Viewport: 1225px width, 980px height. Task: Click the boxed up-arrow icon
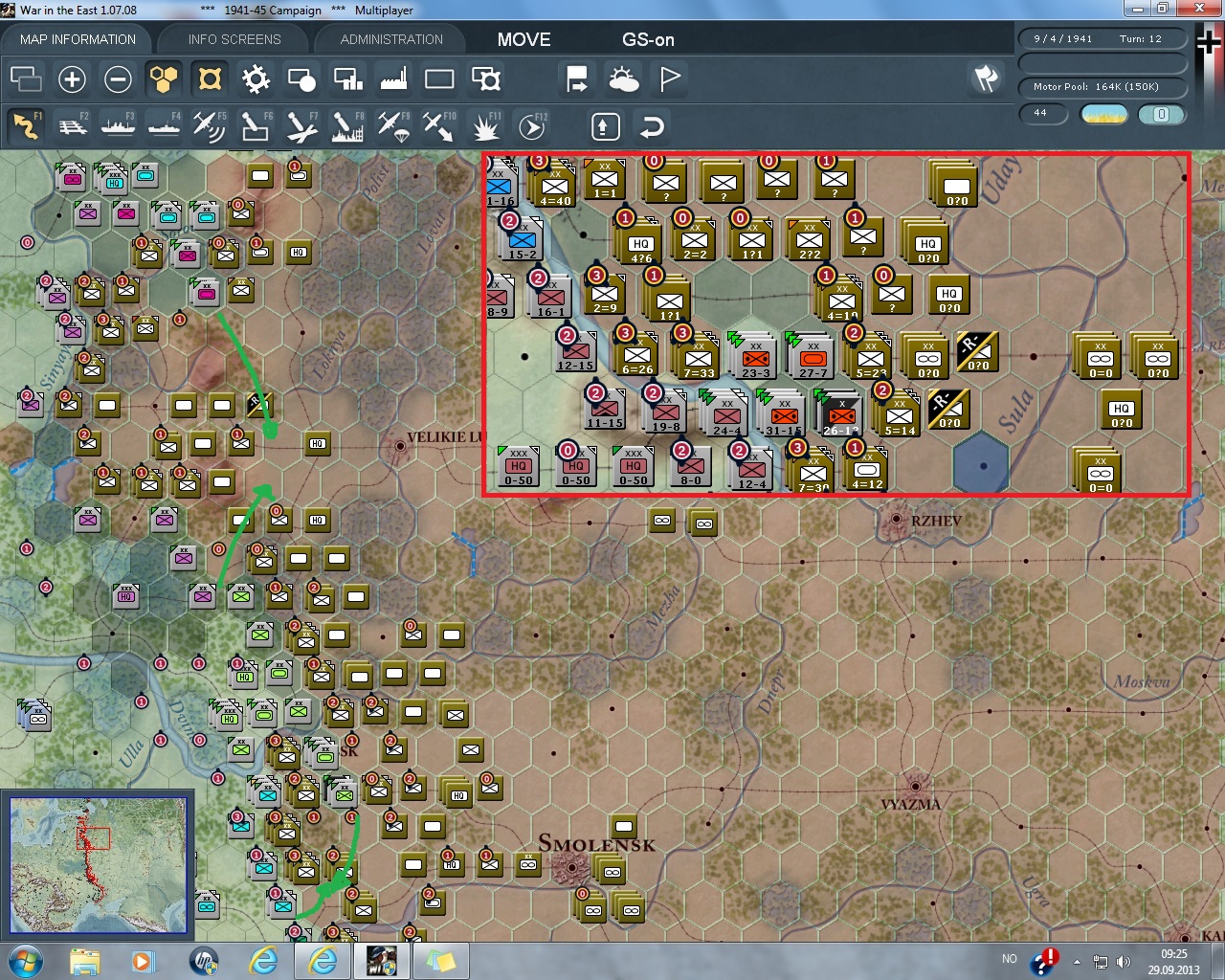[605, 126]
